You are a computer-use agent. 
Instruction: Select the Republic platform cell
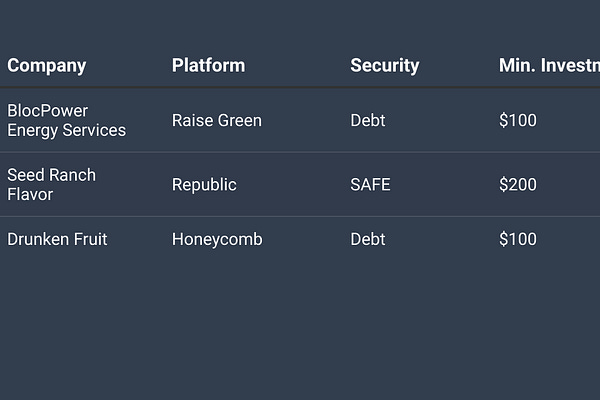click(204, 185)
